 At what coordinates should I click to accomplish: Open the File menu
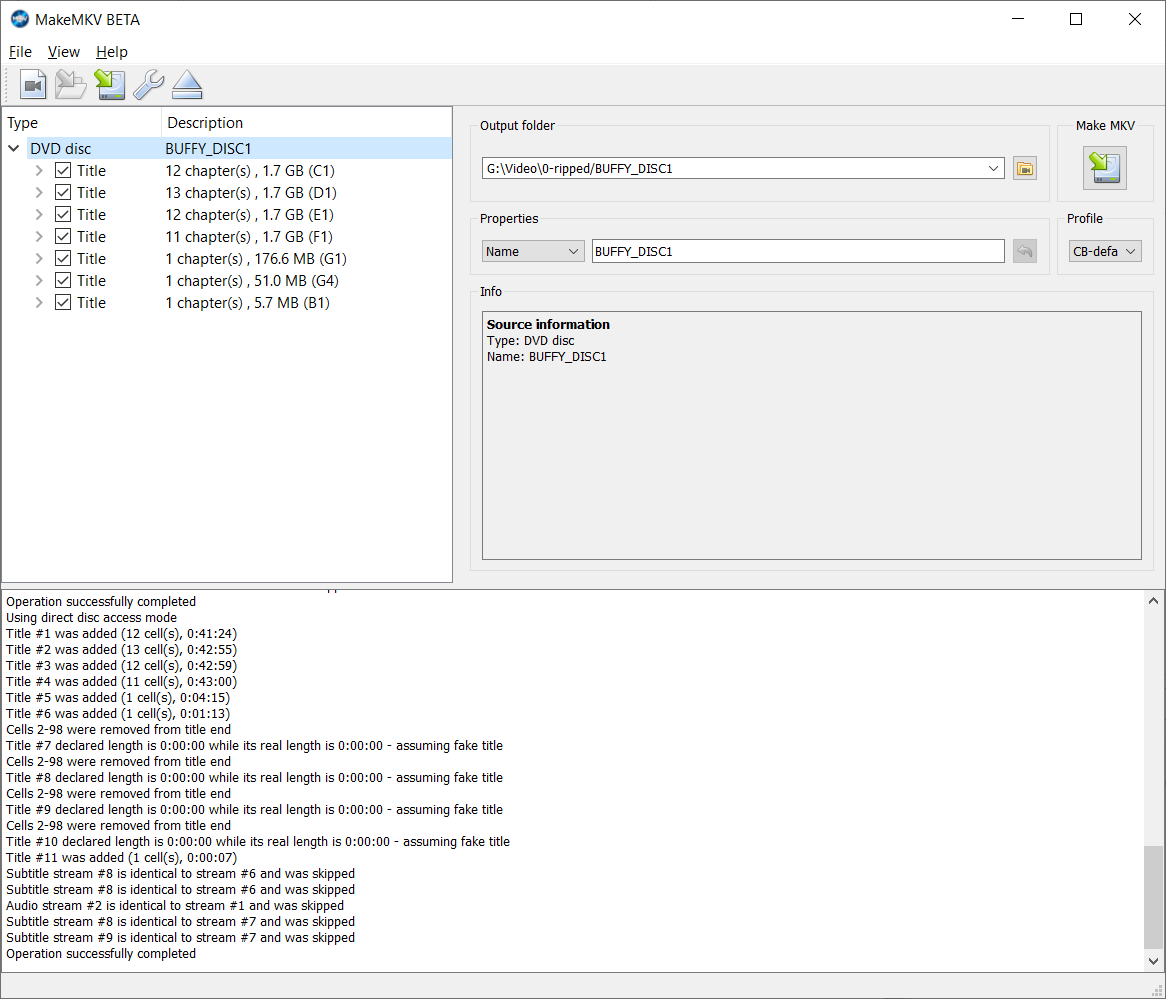pos(20,52)
